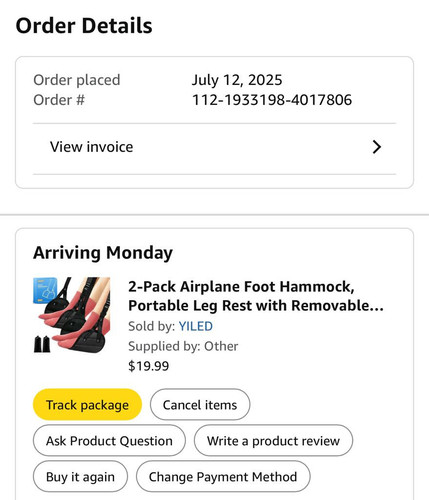Click the yellow Track package button
Viewport: 429px width, 500px height.
(x=87, y=405)
